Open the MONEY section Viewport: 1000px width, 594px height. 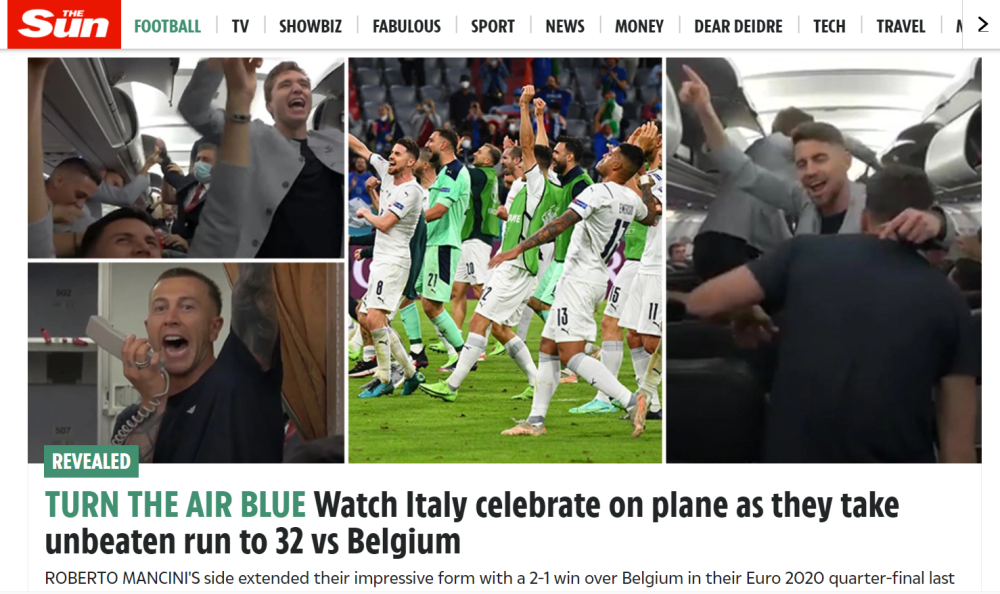tap(639, 26)
